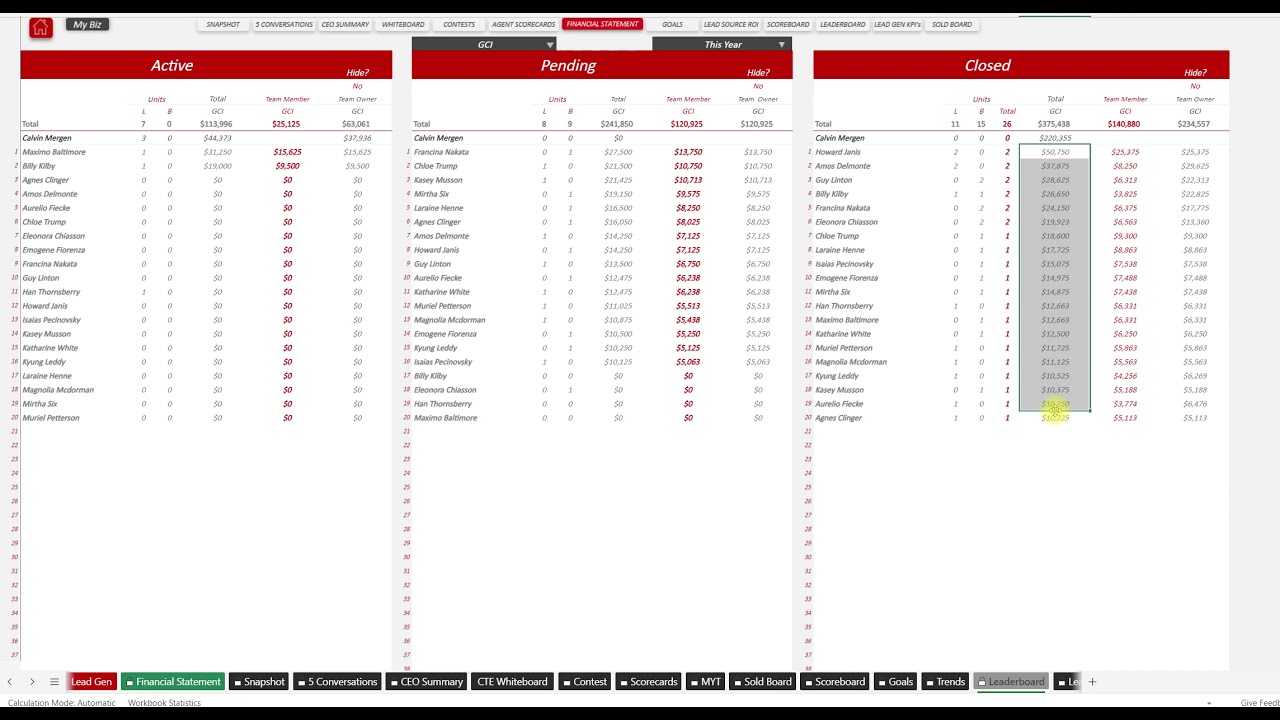Select Active total GCI $113,996 cell
This screenshot has height=720, width=1280.
[x=216, y=124]
